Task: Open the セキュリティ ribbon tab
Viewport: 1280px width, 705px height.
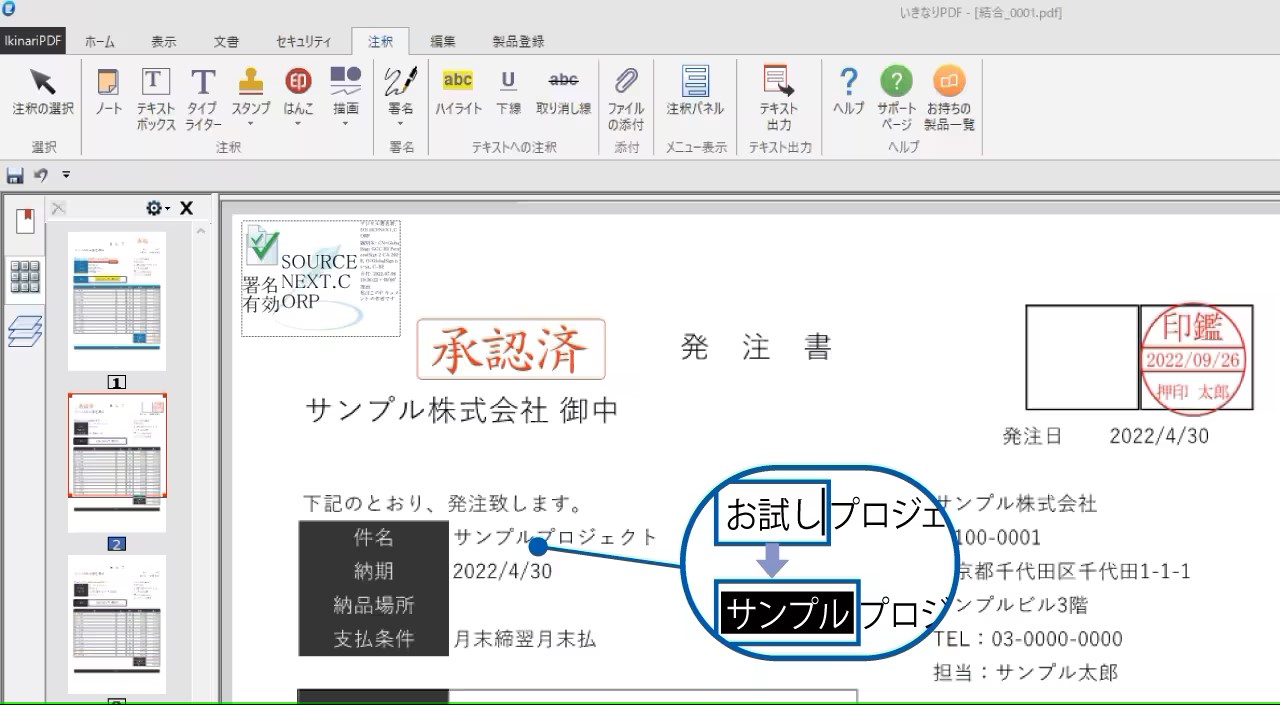Action: (303, 41)
